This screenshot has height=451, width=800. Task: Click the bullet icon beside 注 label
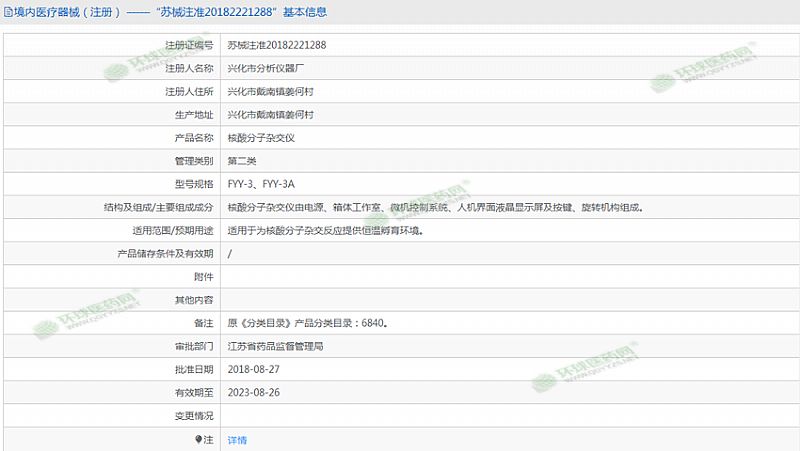tap(198, 439)
